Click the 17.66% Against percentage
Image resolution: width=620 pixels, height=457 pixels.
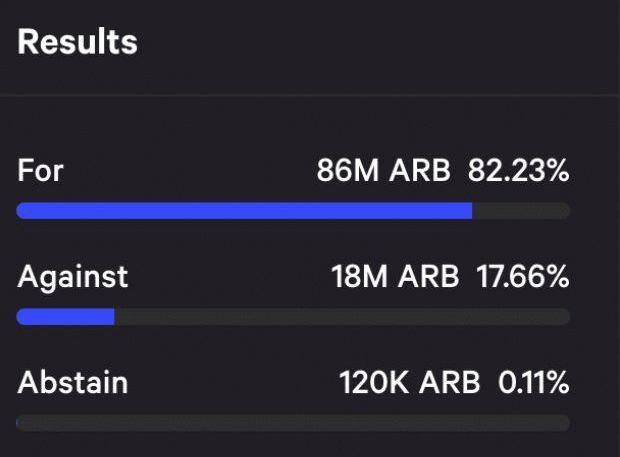tap(523, 276)
